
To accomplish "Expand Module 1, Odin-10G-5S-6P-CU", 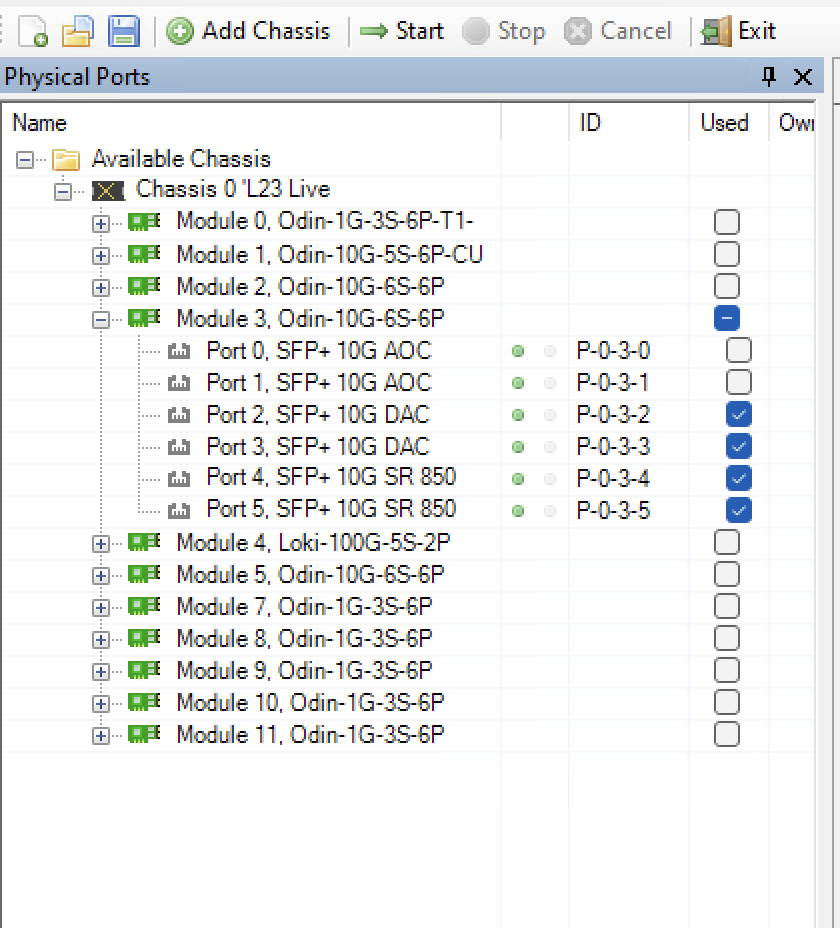I will coord(100,255).
